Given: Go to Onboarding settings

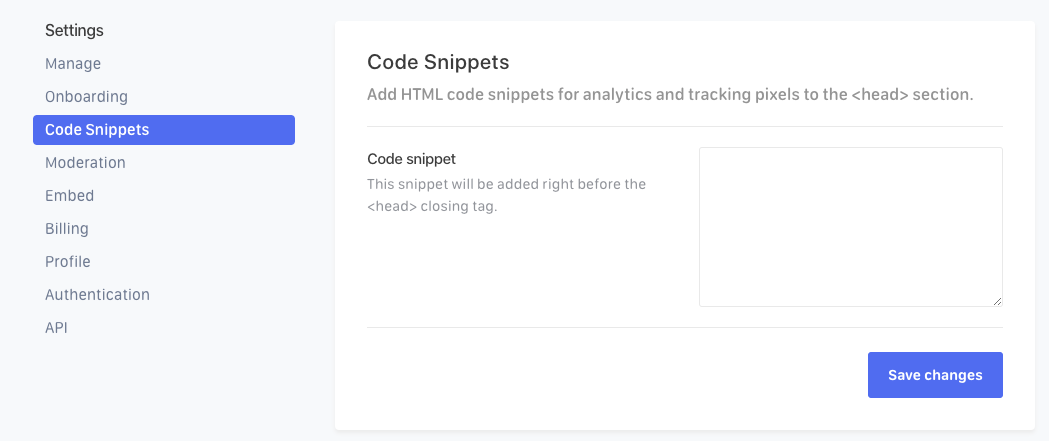Looking at the screenshot, I should point(86,97).
